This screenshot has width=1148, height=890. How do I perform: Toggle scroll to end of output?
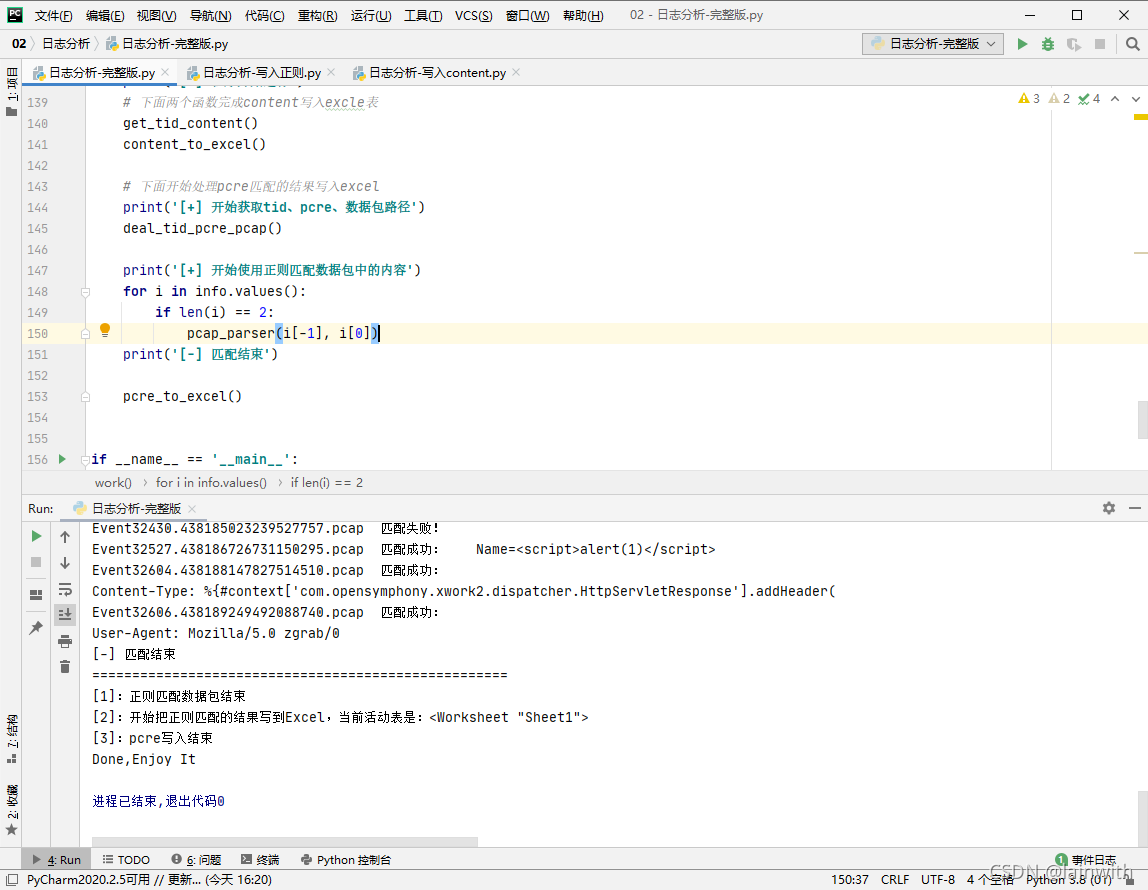pos(65,614)
